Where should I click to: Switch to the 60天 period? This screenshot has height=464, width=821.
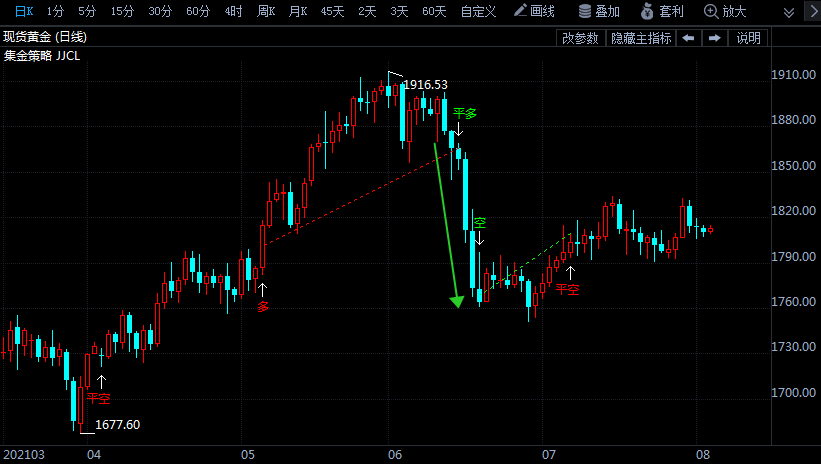[x=434, y=12]
